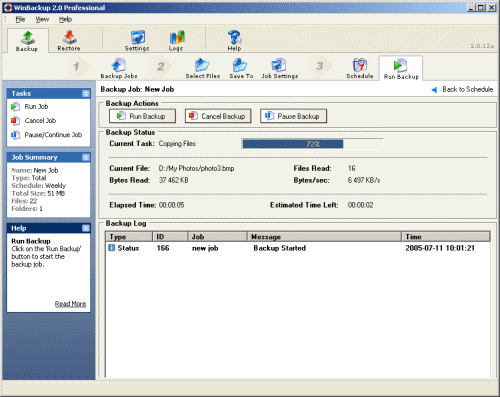Click the Pause Backup button
Viewport: 500px width, 397px height.
[293, 116]
